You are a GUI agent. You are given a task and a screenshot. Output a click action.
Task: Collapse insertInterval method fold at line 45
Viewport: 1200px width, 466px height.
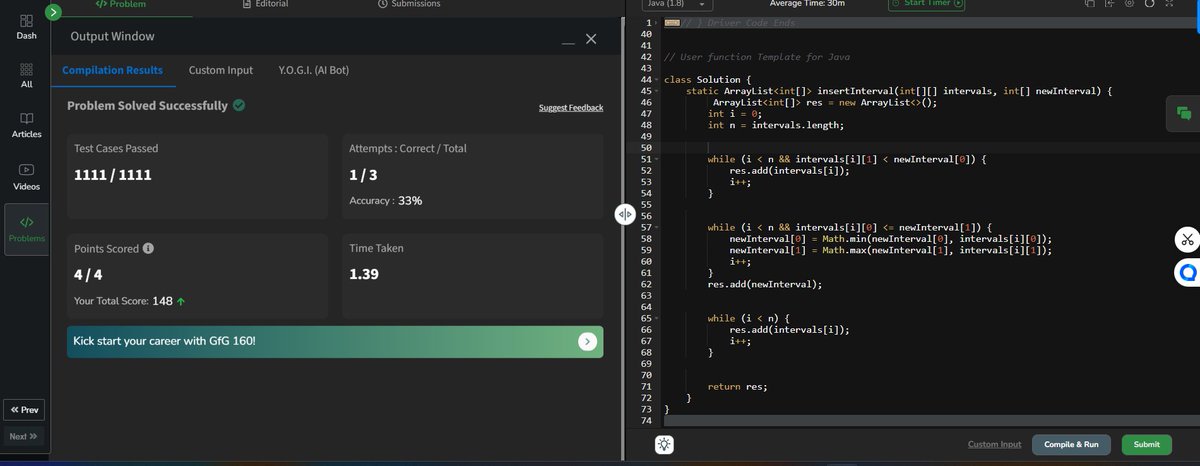[x=655, y=91]
